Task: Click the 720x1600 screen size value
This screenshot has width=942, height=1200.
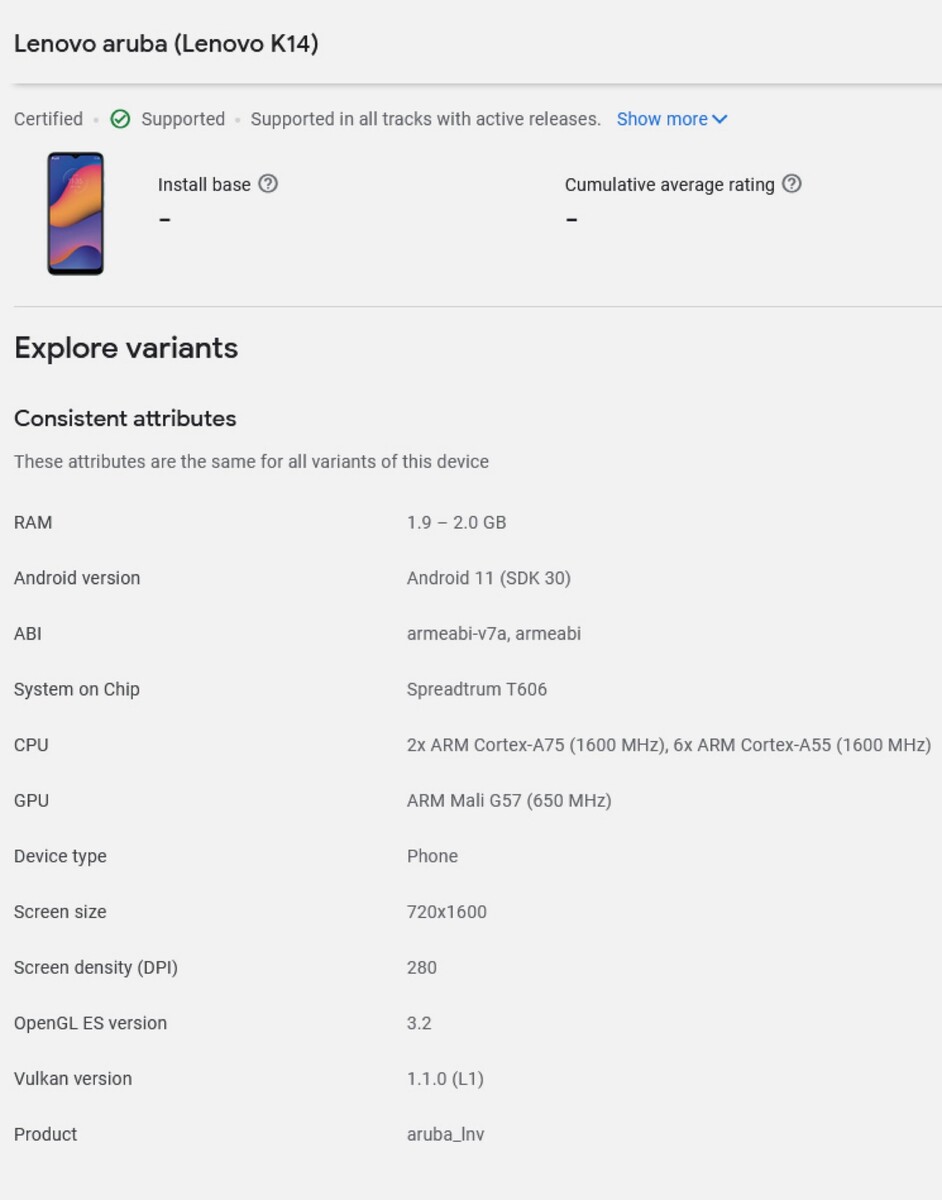Action: 446,912
